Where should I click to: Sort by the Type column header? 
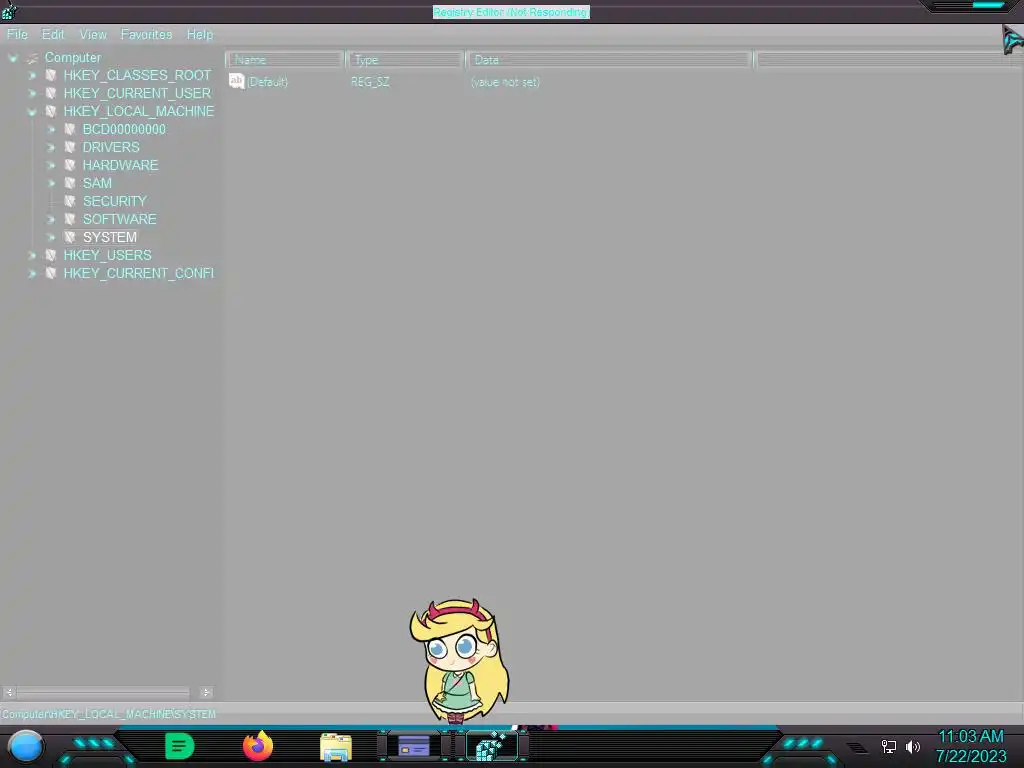pos(405,60)
